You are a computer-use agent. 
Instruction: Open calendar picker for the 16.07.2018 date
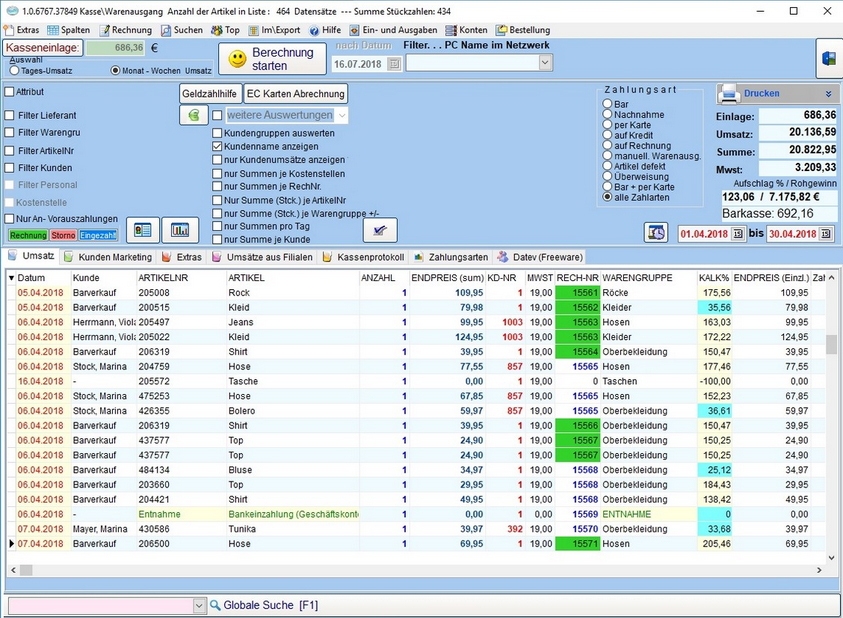[x=394, y=63]
